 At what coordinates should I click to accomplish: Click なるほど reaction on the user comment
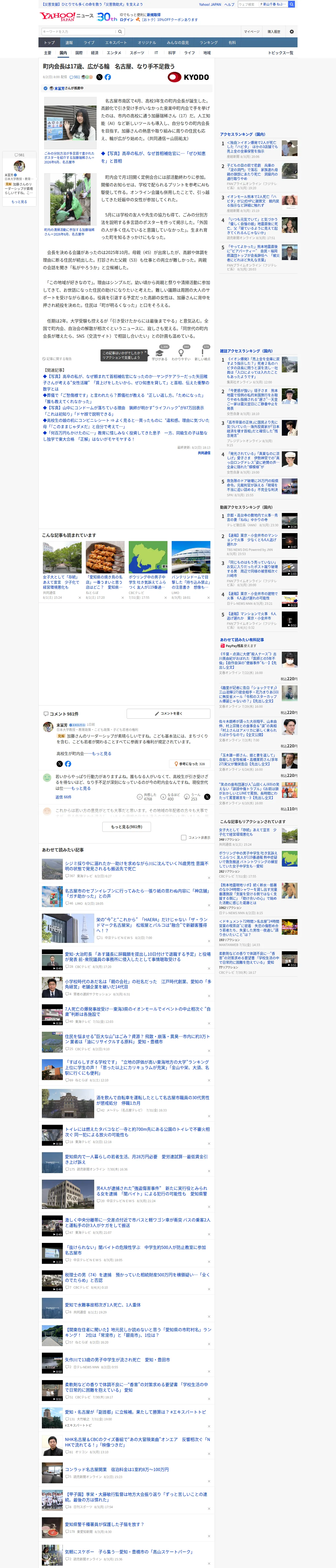[x=171, y=796]
